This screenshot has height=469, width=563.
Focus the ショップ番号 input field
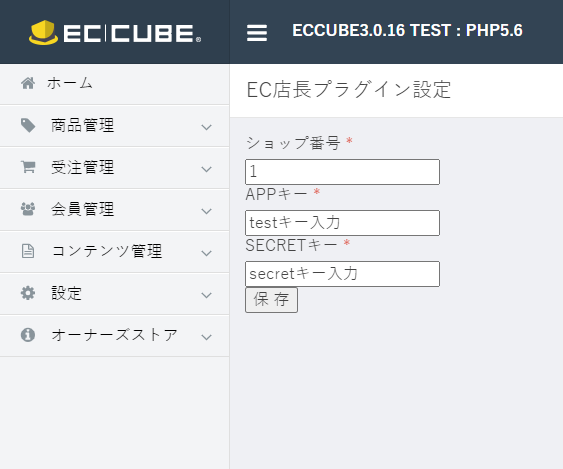click(x=343, y=172)
